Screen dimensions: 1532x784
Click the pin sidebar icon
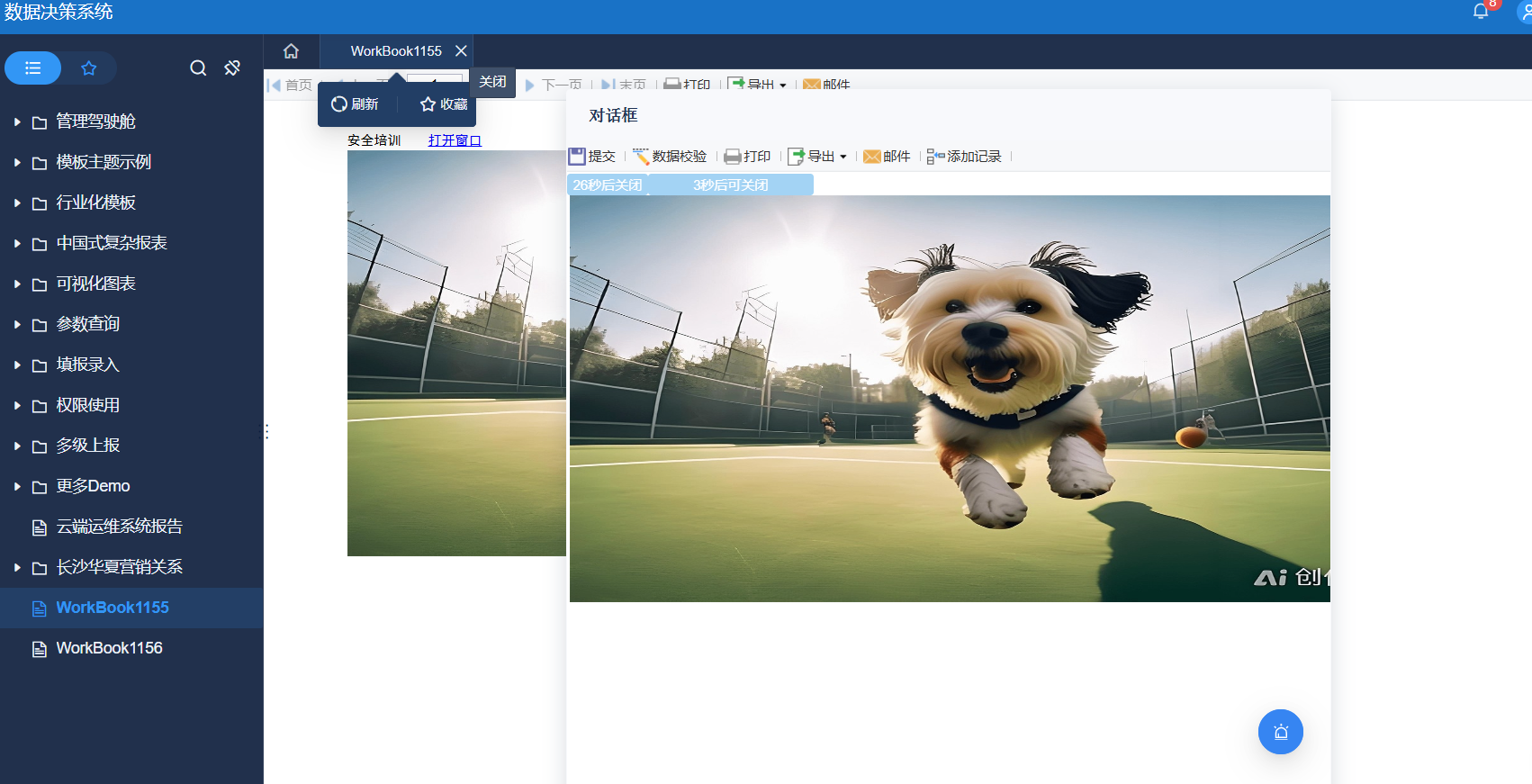point(232,68)
